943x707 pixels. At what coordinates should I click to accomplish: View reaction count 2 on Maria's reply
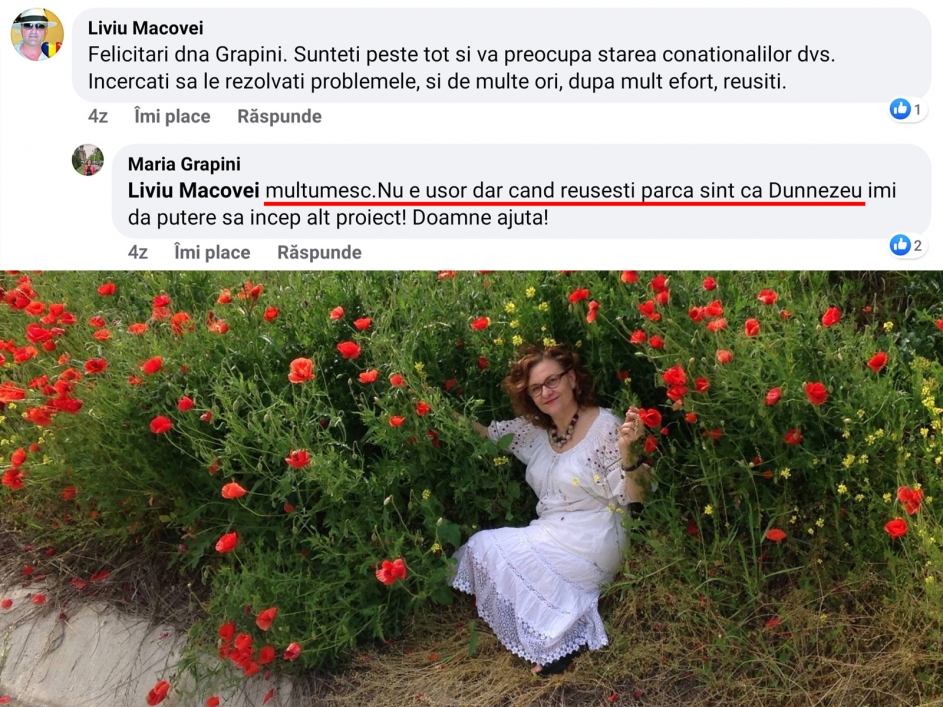(x=918, y=245)
